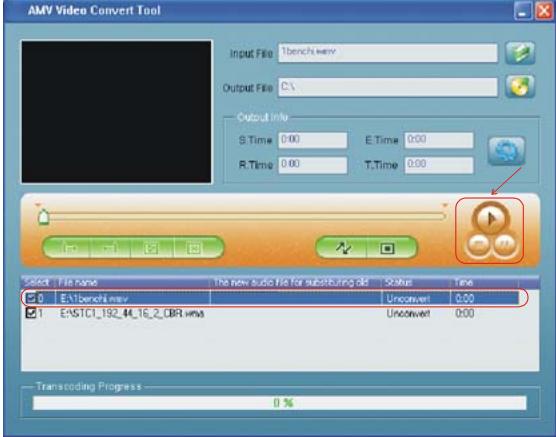Uncheck file 0 1benchi.wmv checkbox
The height and width of the screenshot is (437, 556).
31,298
